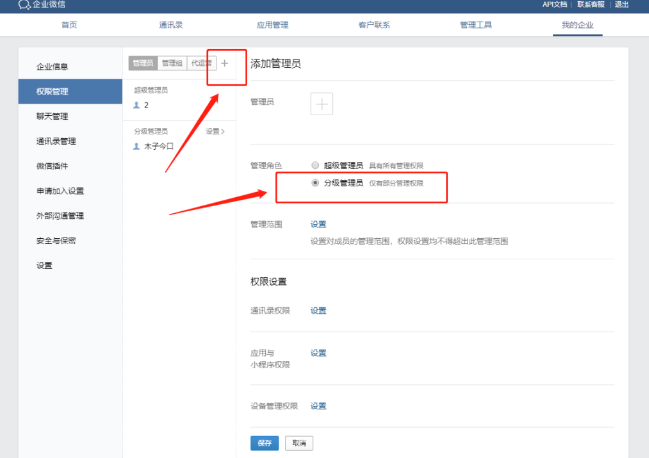Image resolution: width=649 pixels, height=458 pixels.
Task: Select 安全与保密 in the left sidebar
Action: (56, 240)
